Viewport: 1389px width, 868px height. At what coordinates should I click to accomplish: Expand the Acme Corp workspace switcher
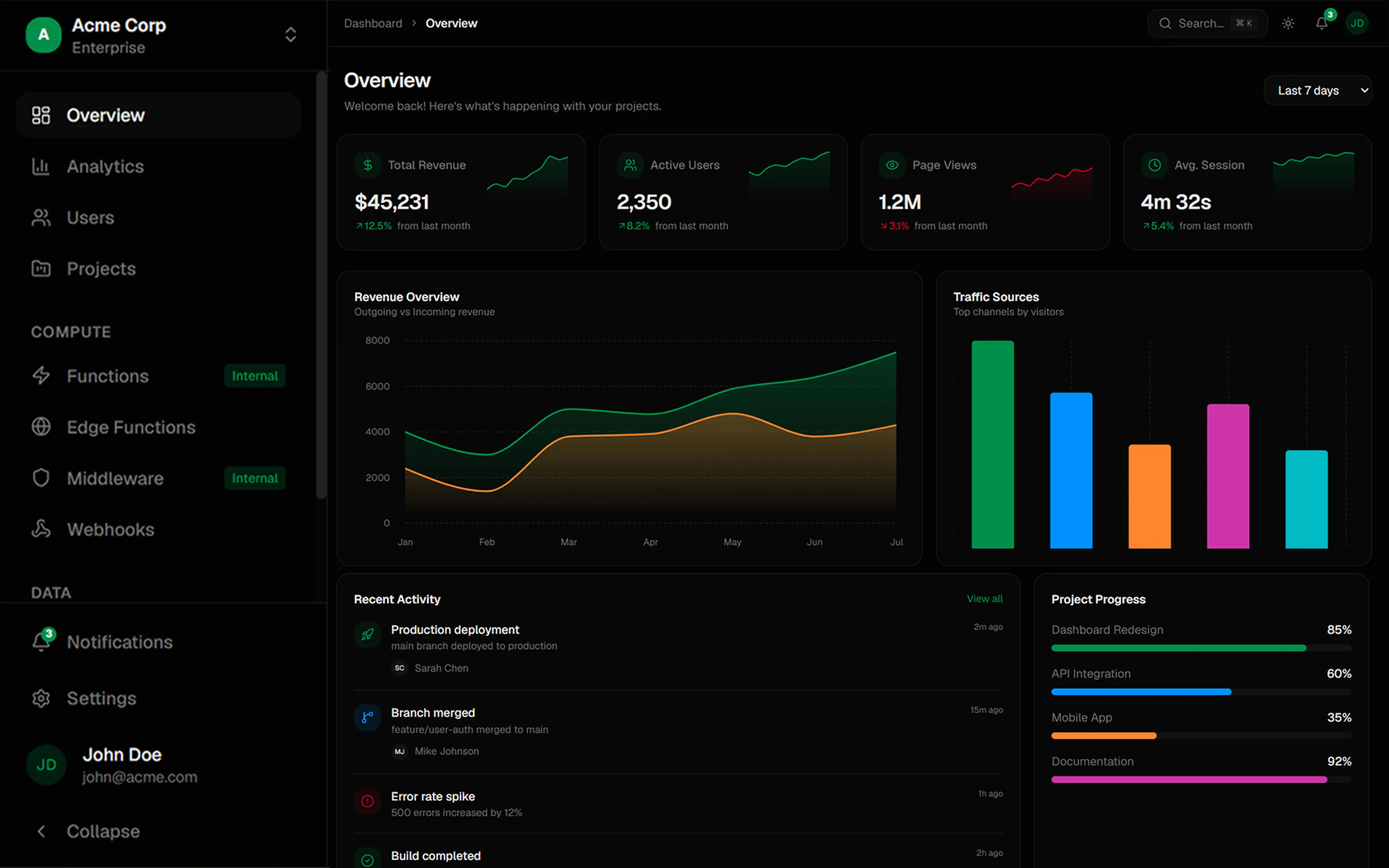click(x=290, y=34)
